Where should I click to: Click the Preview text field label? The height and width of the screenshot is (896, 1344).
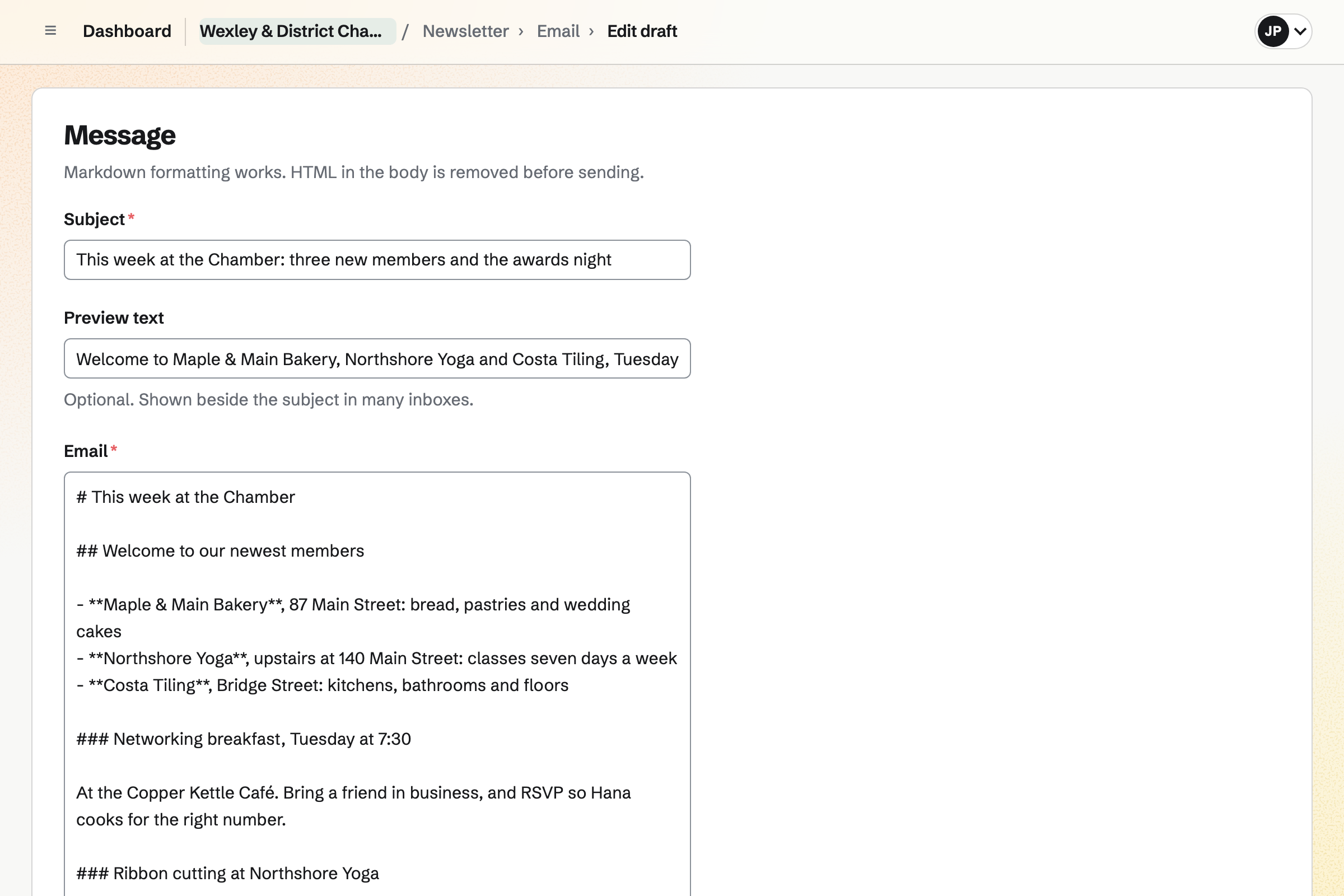click(x=114, y=317)
